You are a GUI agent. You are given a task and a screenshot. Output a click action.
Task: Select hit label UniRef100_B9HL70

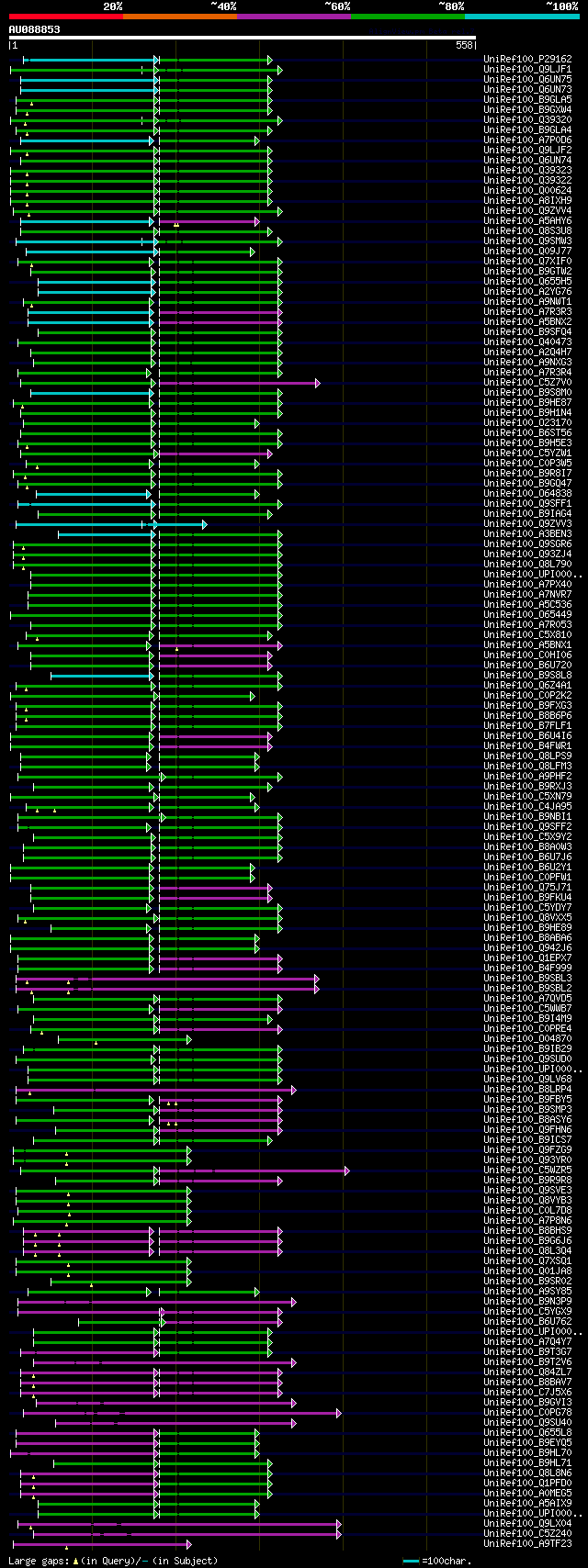point(527,1453)
